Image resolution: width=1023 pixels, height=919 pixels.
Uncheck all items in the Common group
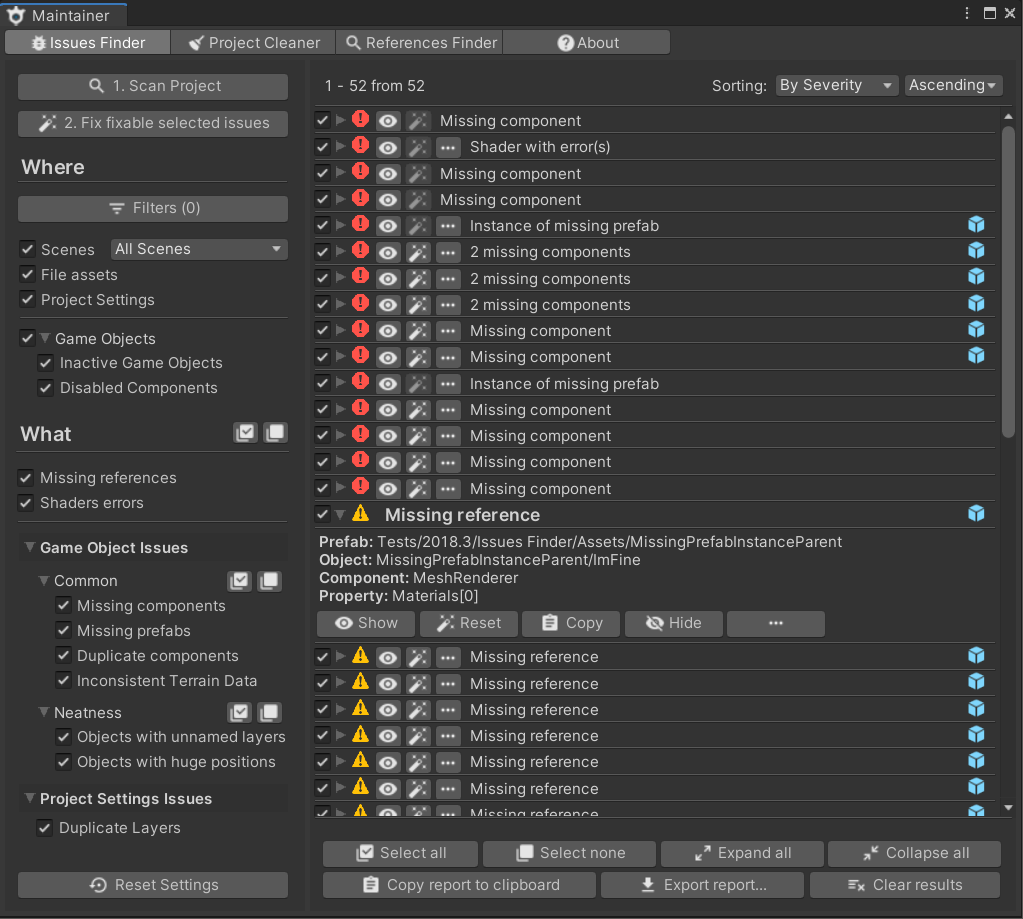click(x=269, y=580)
